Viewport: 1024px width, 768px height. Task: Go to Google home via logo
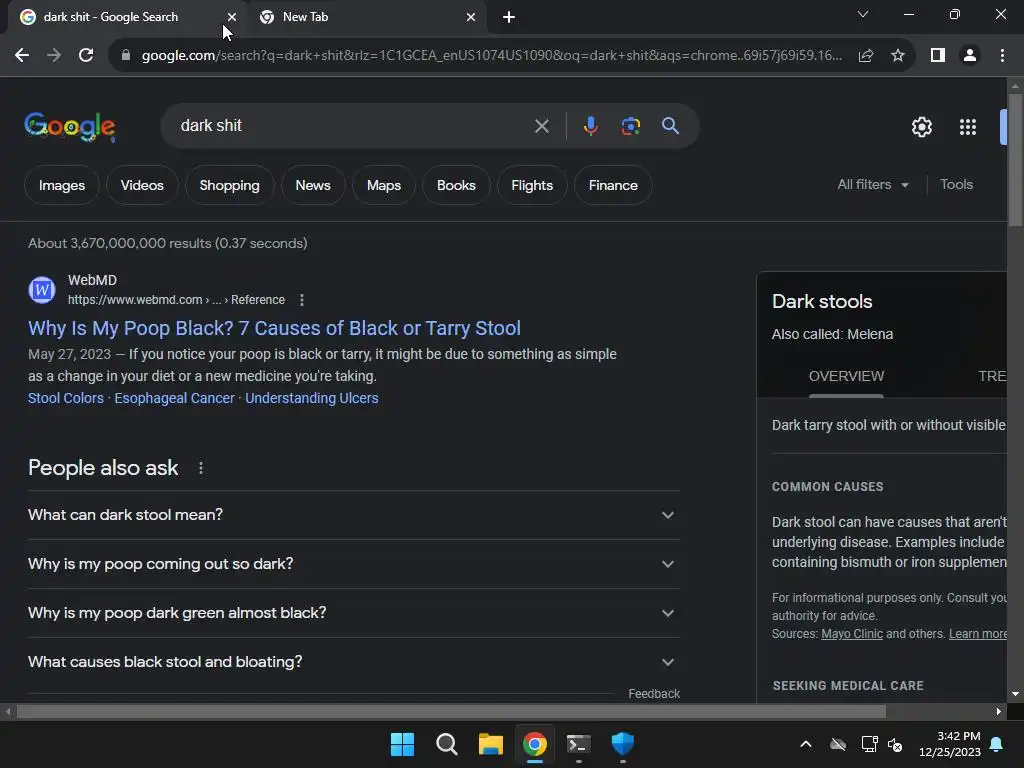tap(70, 127)
